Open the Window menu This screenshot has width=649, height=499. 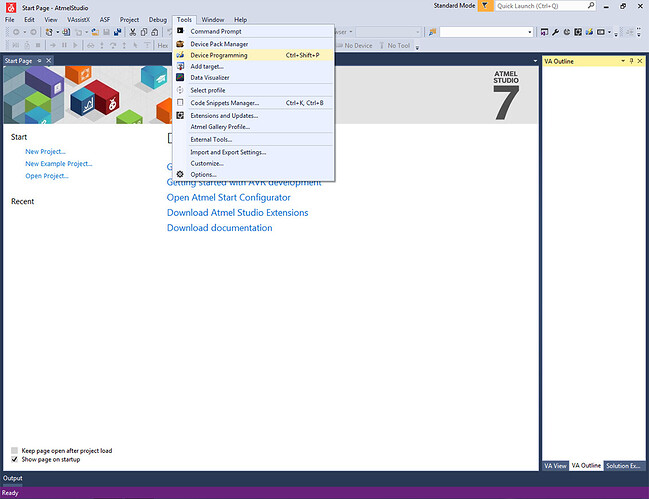pyautogui.click(x=213, y=19)
